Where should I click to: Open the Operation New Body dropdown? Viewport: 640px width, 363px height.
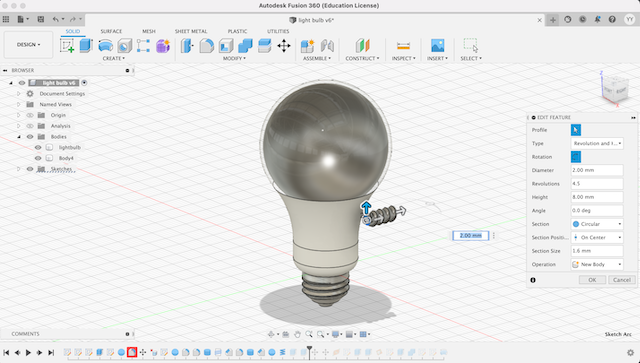coord(597,265)
